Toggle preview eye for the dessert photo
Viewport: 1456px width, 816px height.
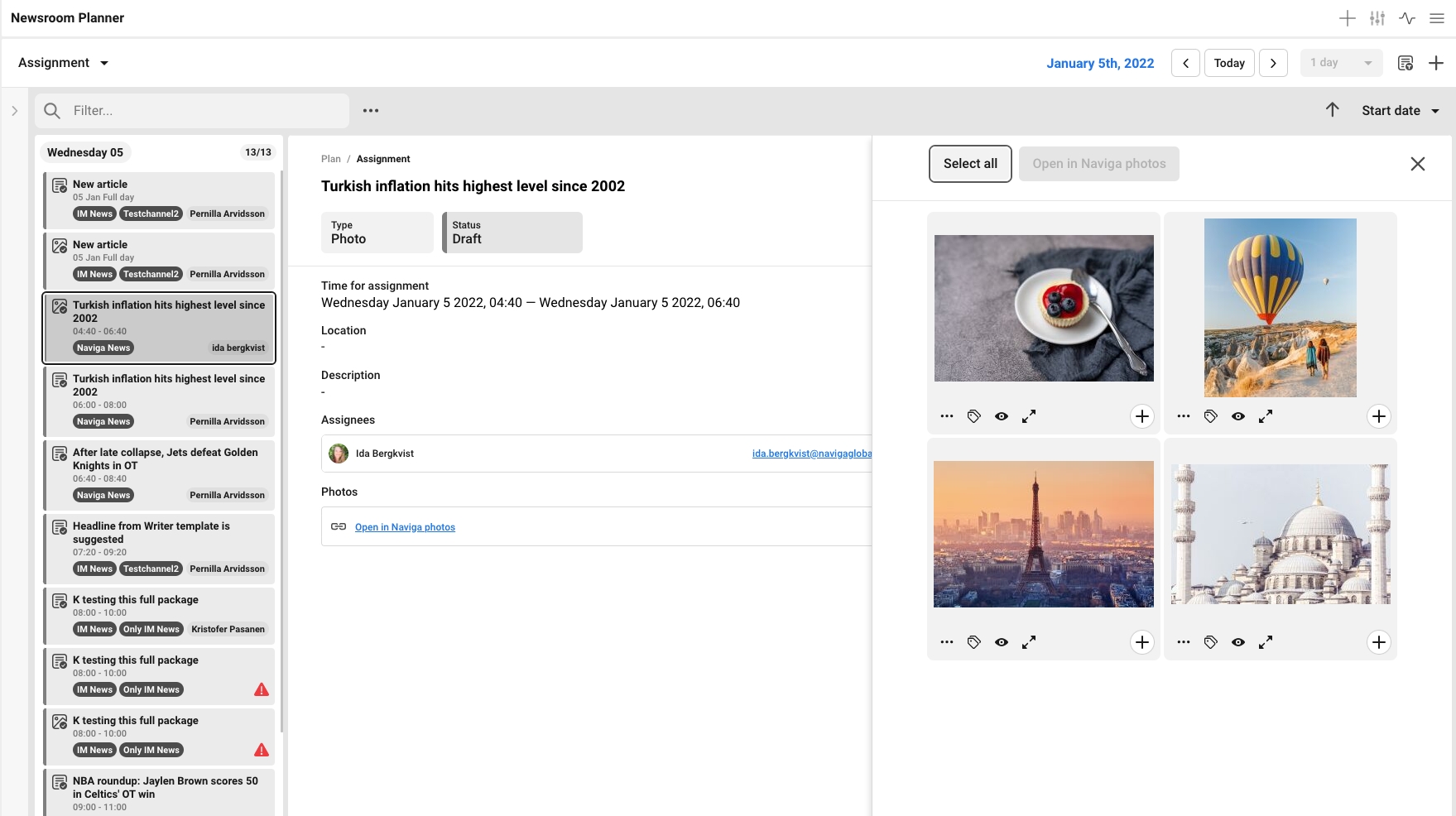(1002, 416)
